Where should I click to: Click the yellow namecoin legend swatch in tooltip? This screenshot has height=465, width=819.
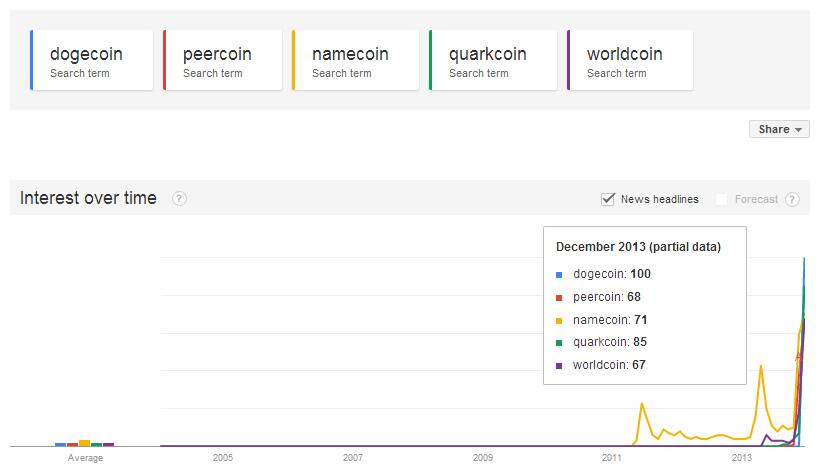tap(559, 320)
